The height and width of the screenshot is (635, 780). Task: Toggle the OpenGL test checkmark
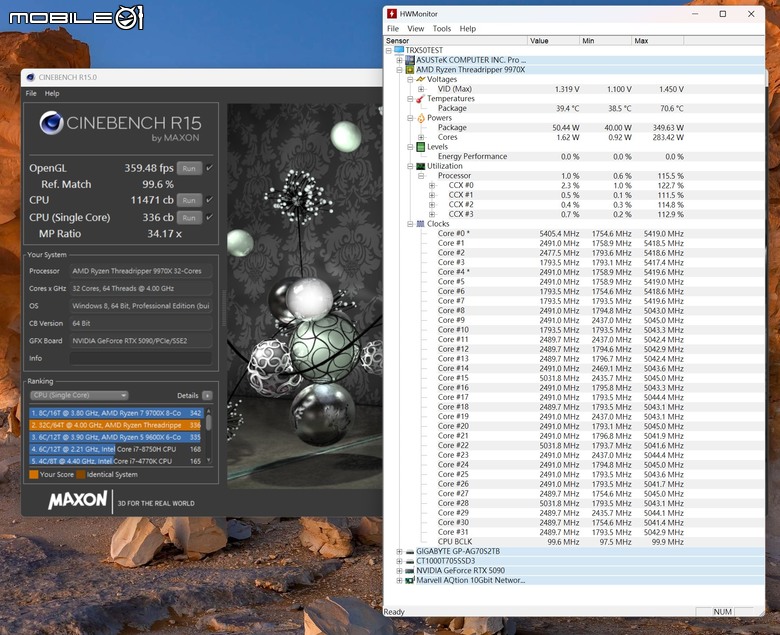(209, 168)
